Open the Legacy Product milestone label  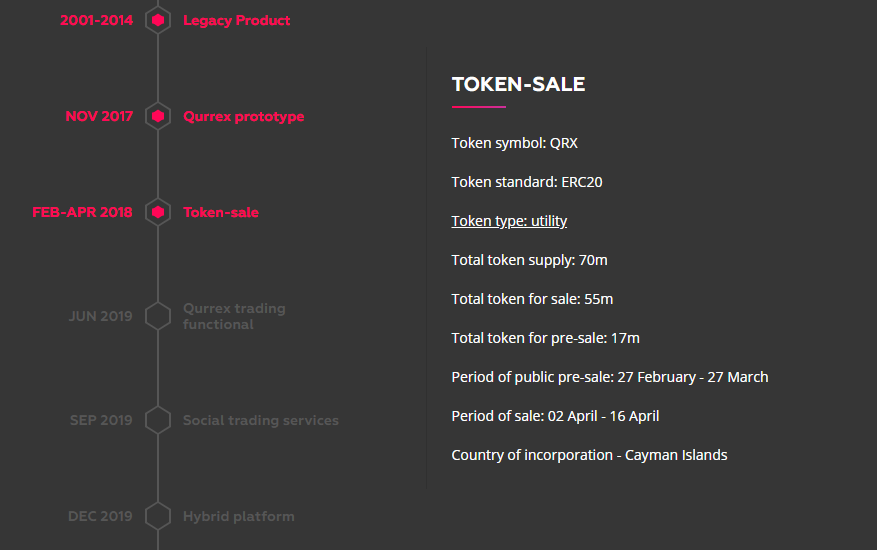tap(237, 21)
